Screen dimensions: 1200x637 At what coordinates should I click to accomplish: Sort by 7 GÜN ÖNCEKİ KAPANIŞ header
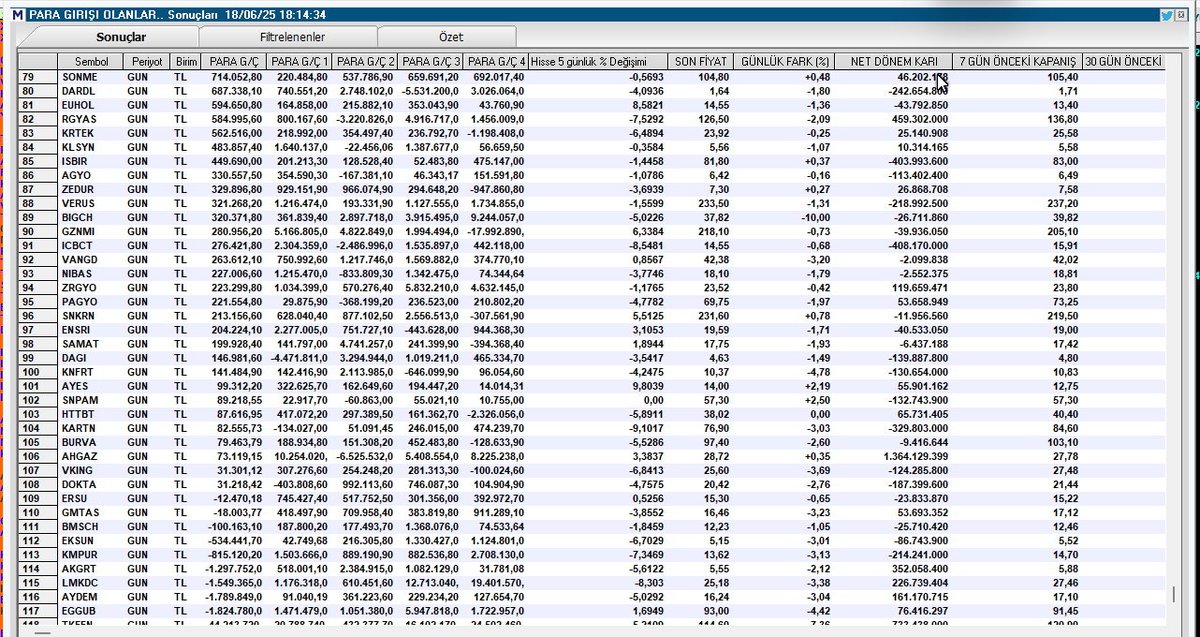pyautogui.click(x=1016, y=61)
